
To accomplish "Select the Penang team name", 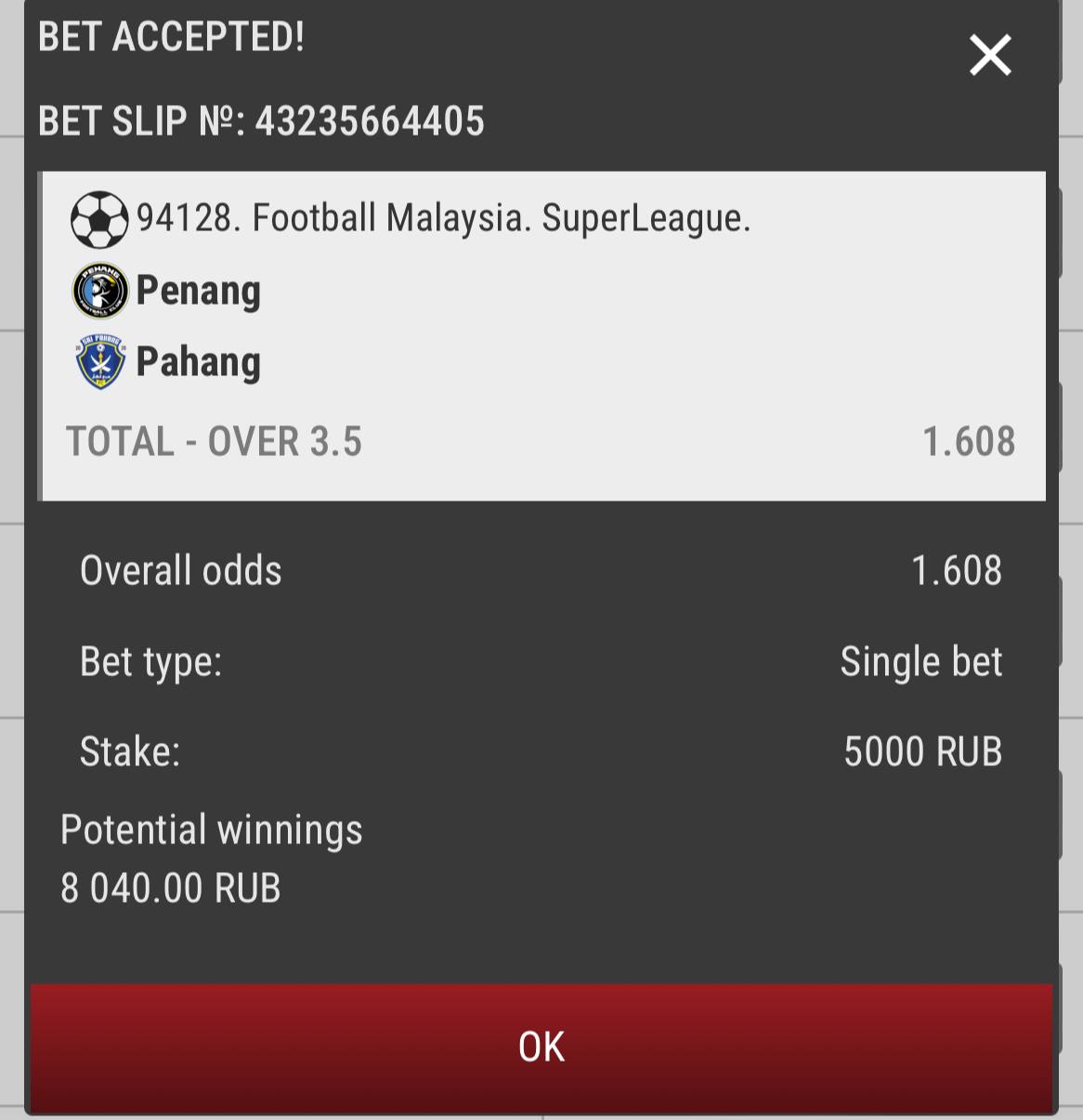I will [198, 291].
